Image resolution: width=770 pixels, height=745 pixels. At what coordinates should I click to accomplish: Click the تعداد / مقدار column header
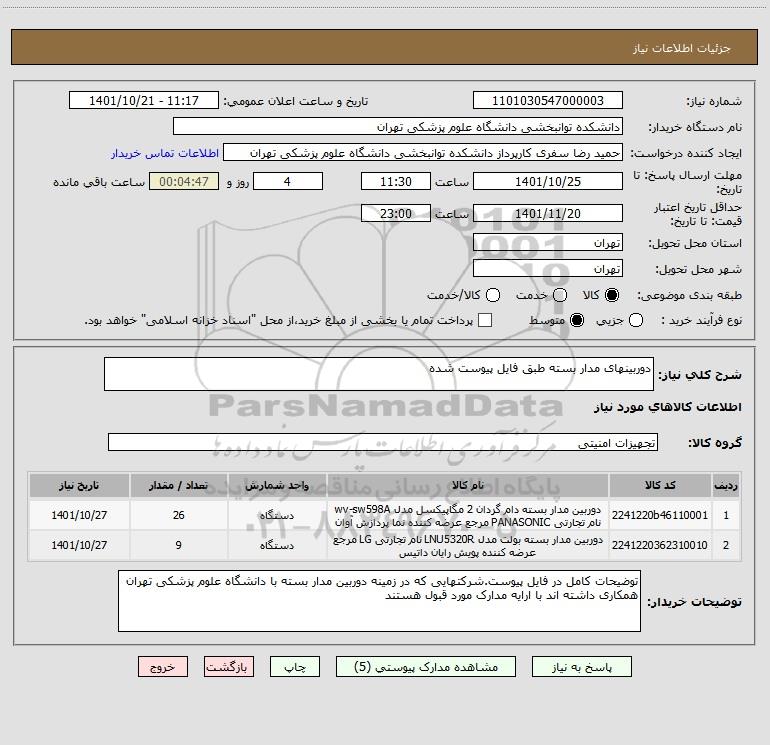click(x=179, y=485)
